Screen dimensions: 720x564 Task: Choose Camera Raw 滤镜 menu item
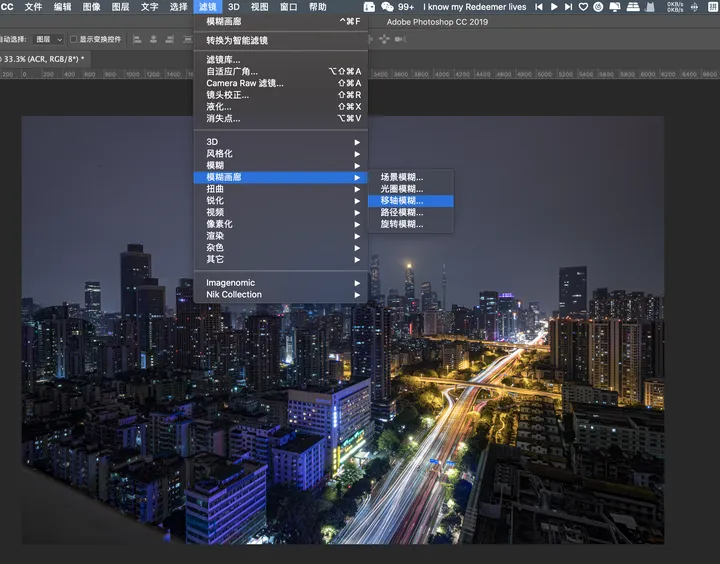coord(245,83)
